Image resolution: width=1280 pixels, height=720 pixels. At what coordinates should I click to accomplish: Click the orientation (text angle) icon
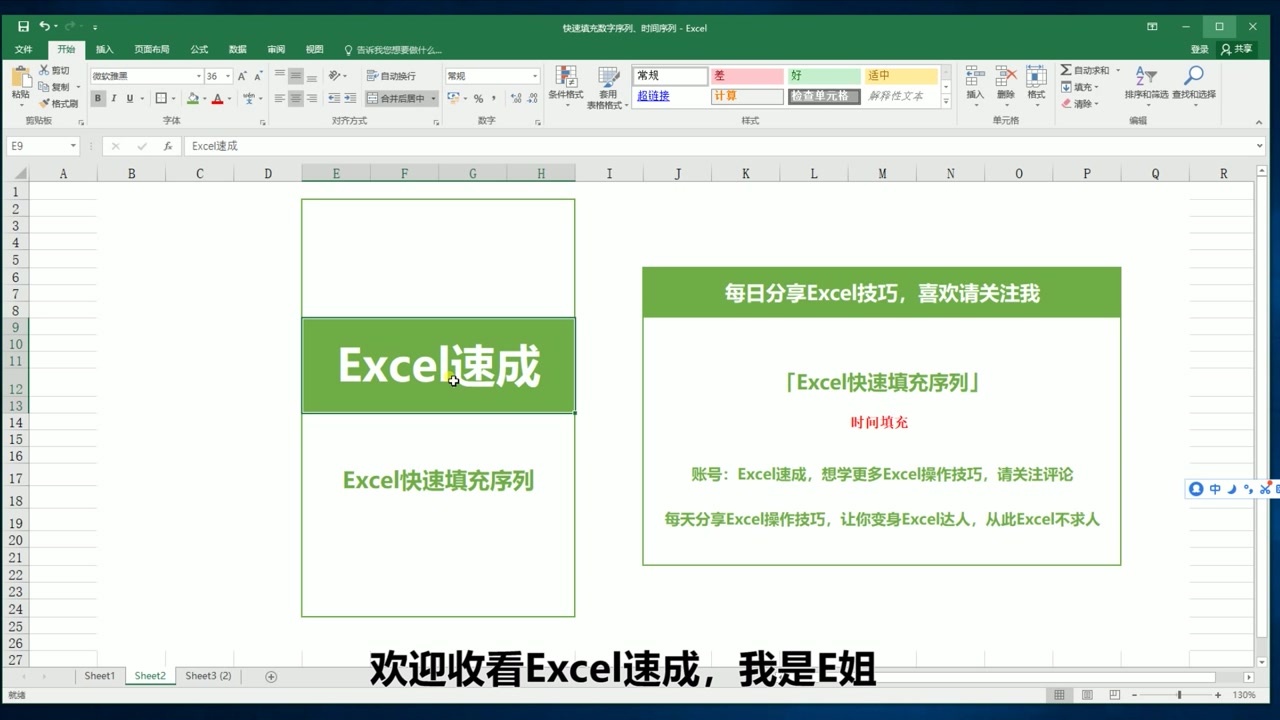(334, 76)
